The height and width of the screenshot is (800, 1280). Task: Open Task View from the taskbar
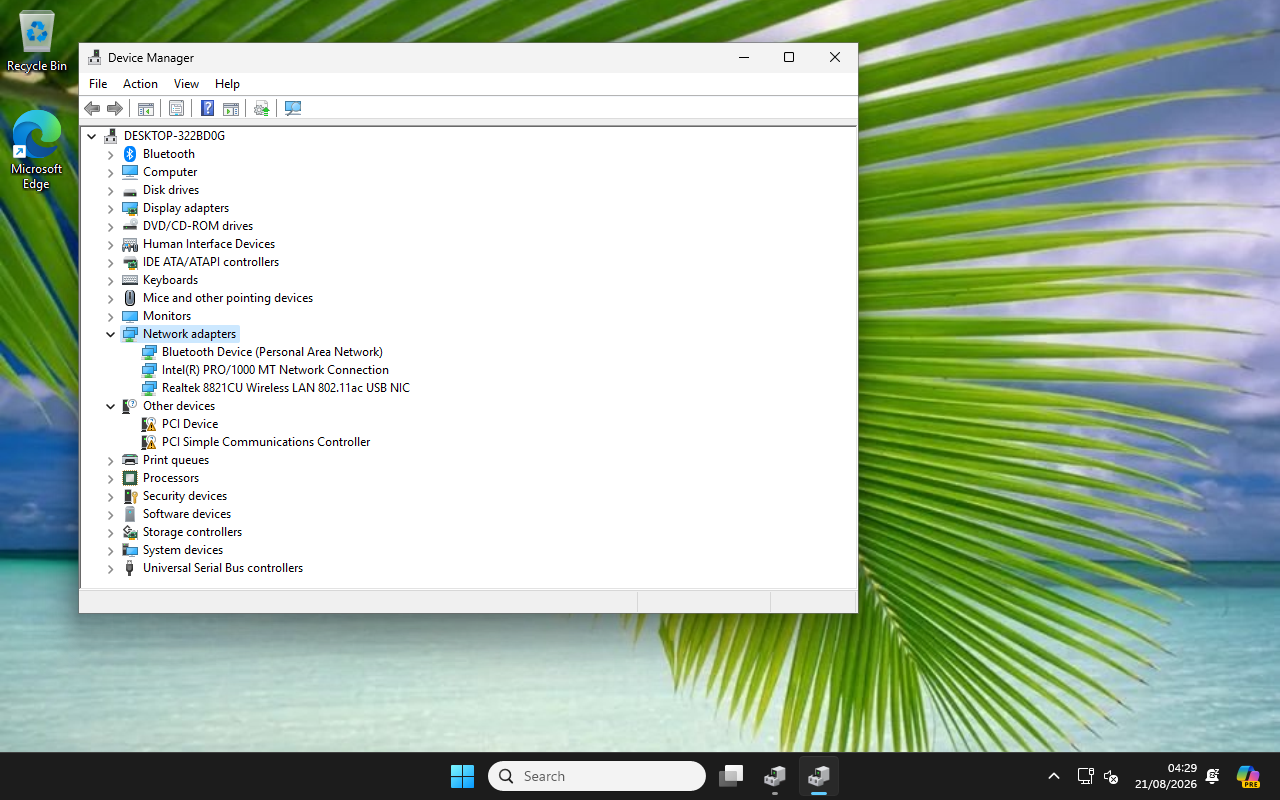[x=731, y=776]
